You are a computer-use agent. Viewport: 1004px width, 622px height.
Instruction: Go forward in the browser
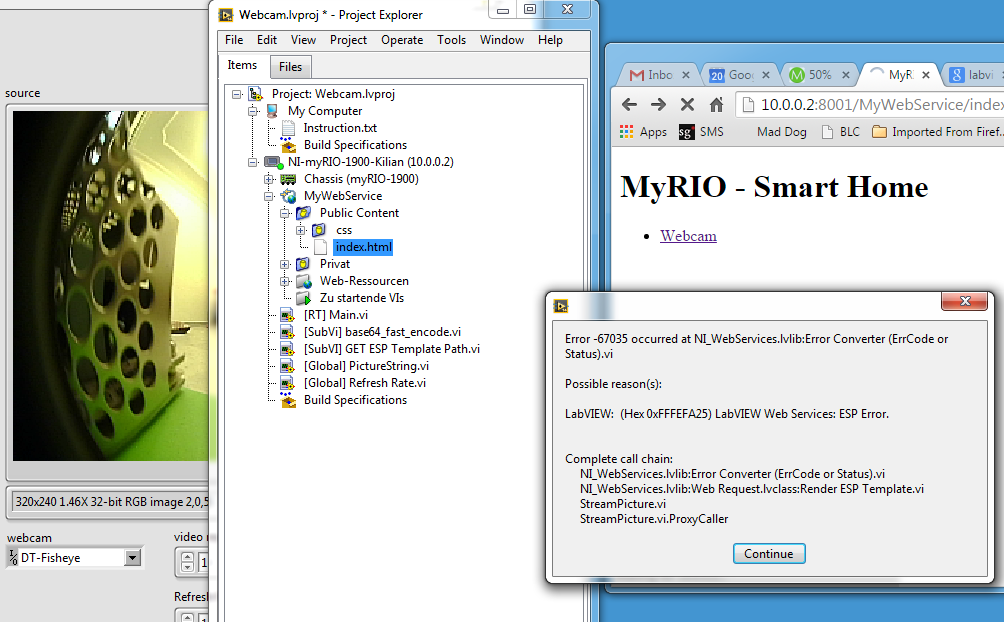(x=658, y=104)
